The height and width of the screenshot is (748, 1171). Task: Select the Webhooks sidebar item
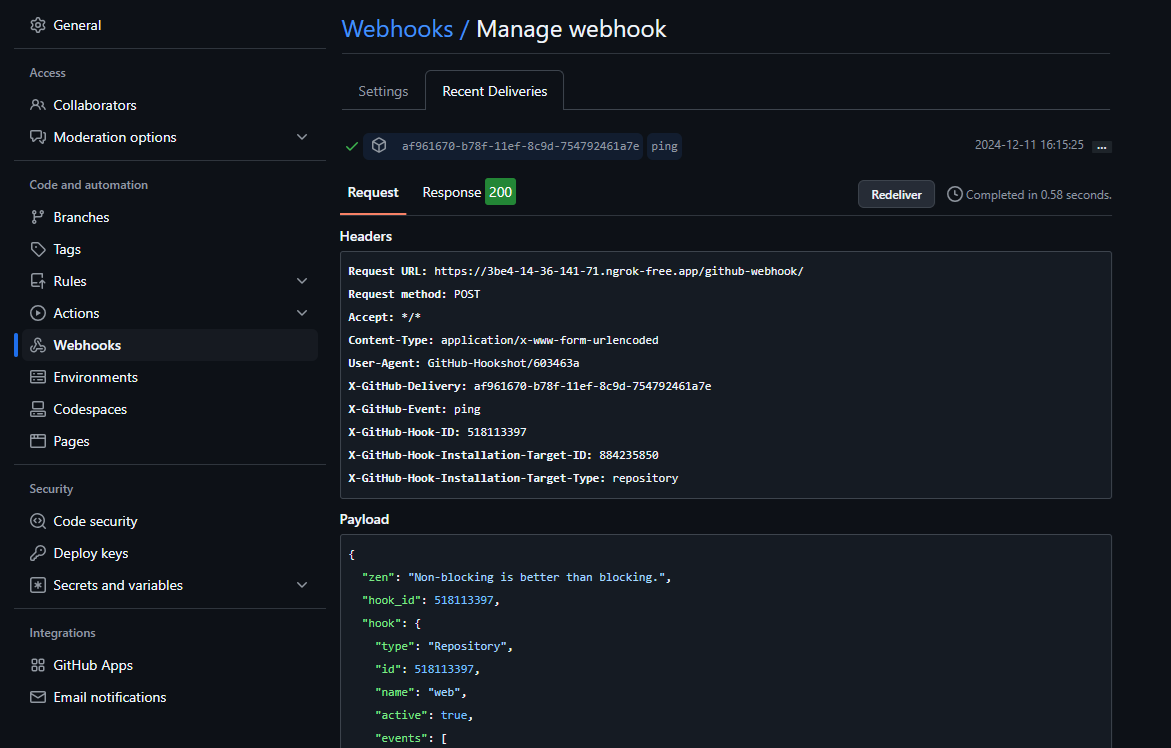tap(170, 345)
